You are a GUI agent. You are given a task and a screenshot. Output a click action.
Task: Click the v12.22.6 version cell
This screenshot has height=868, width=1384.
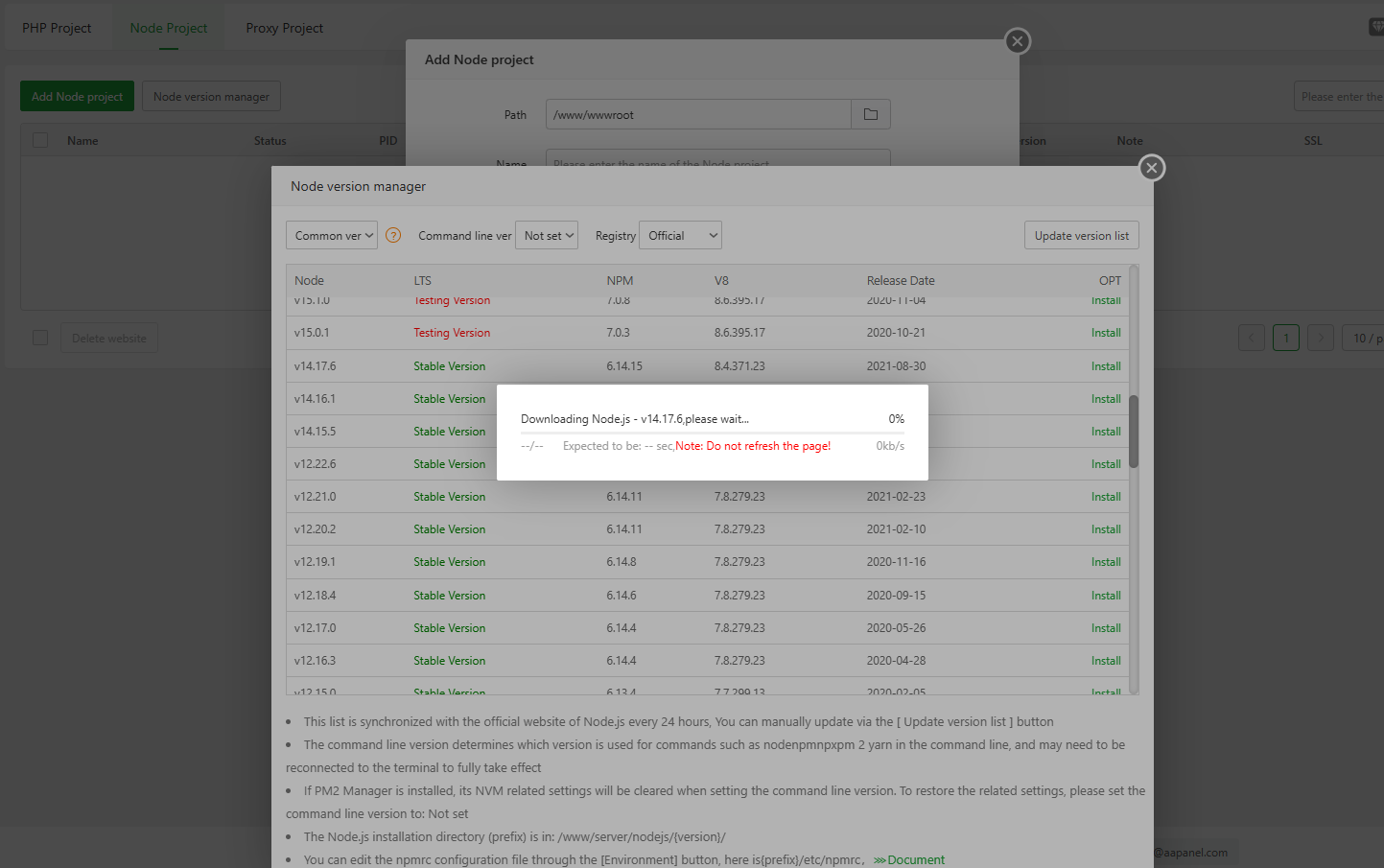click(316, 464)
